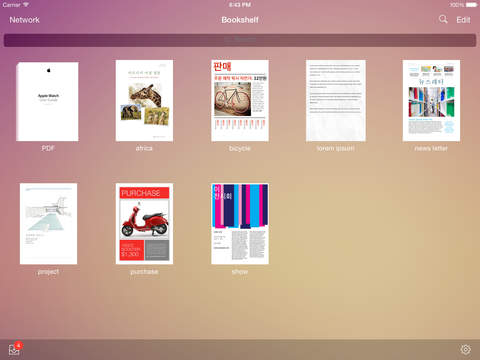Open the Apple Watch PDF document

click(x=47, y=101)
